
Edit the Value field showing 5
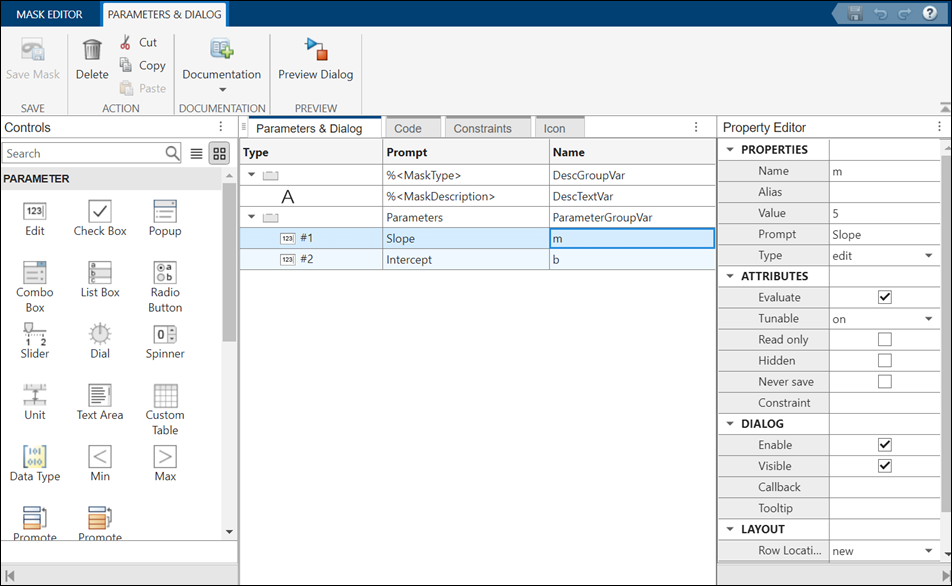[x=885, y=213]
